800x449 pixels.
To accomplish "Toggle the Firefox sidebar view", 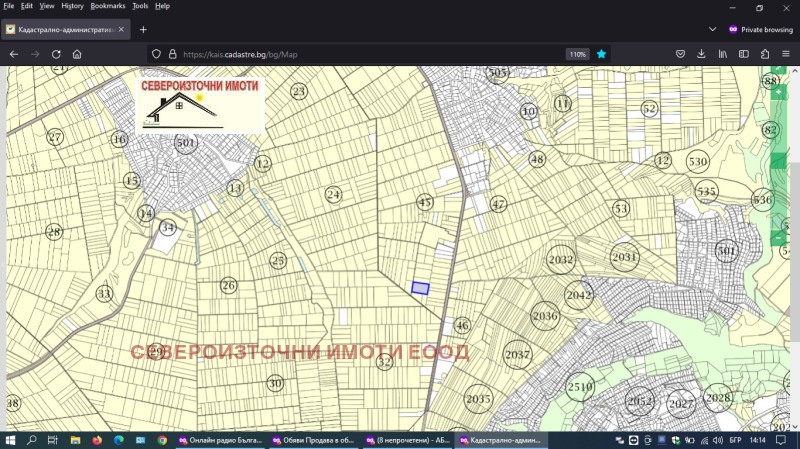I will (744, 54).
